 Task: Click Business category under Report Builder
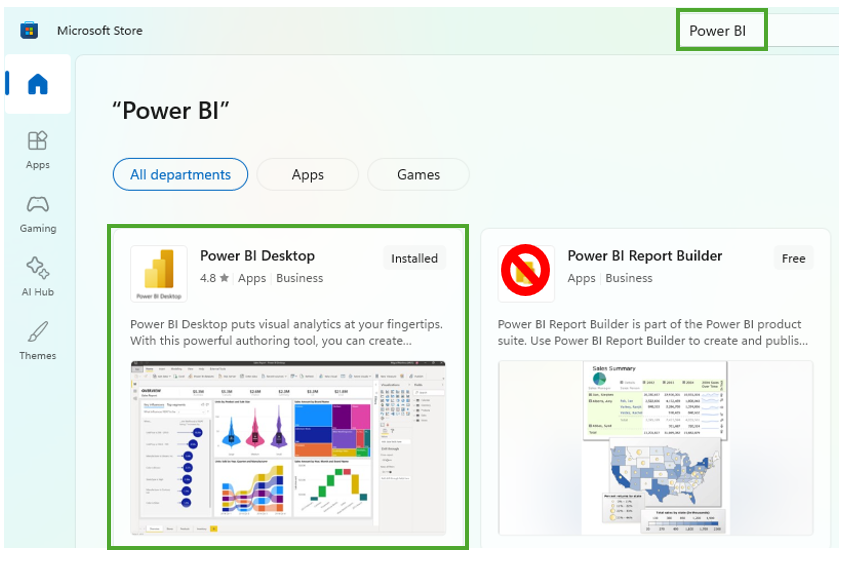pyautogui.click(x=629, y=278)
